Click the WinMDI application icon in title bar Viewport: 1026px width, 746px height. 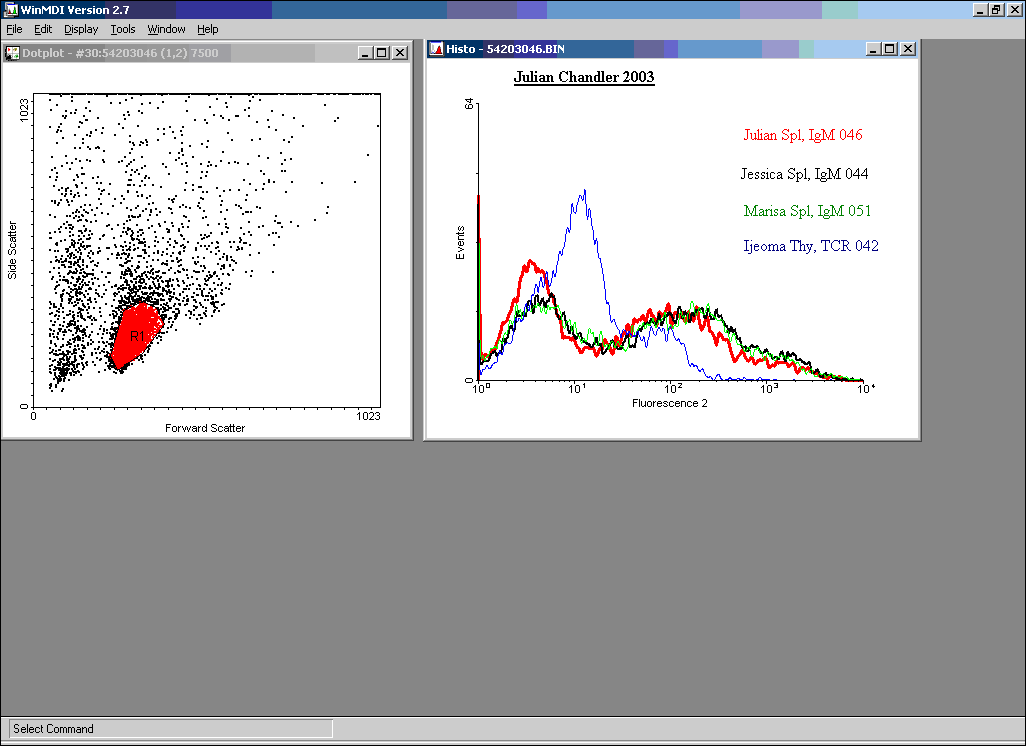coord(10,9)
